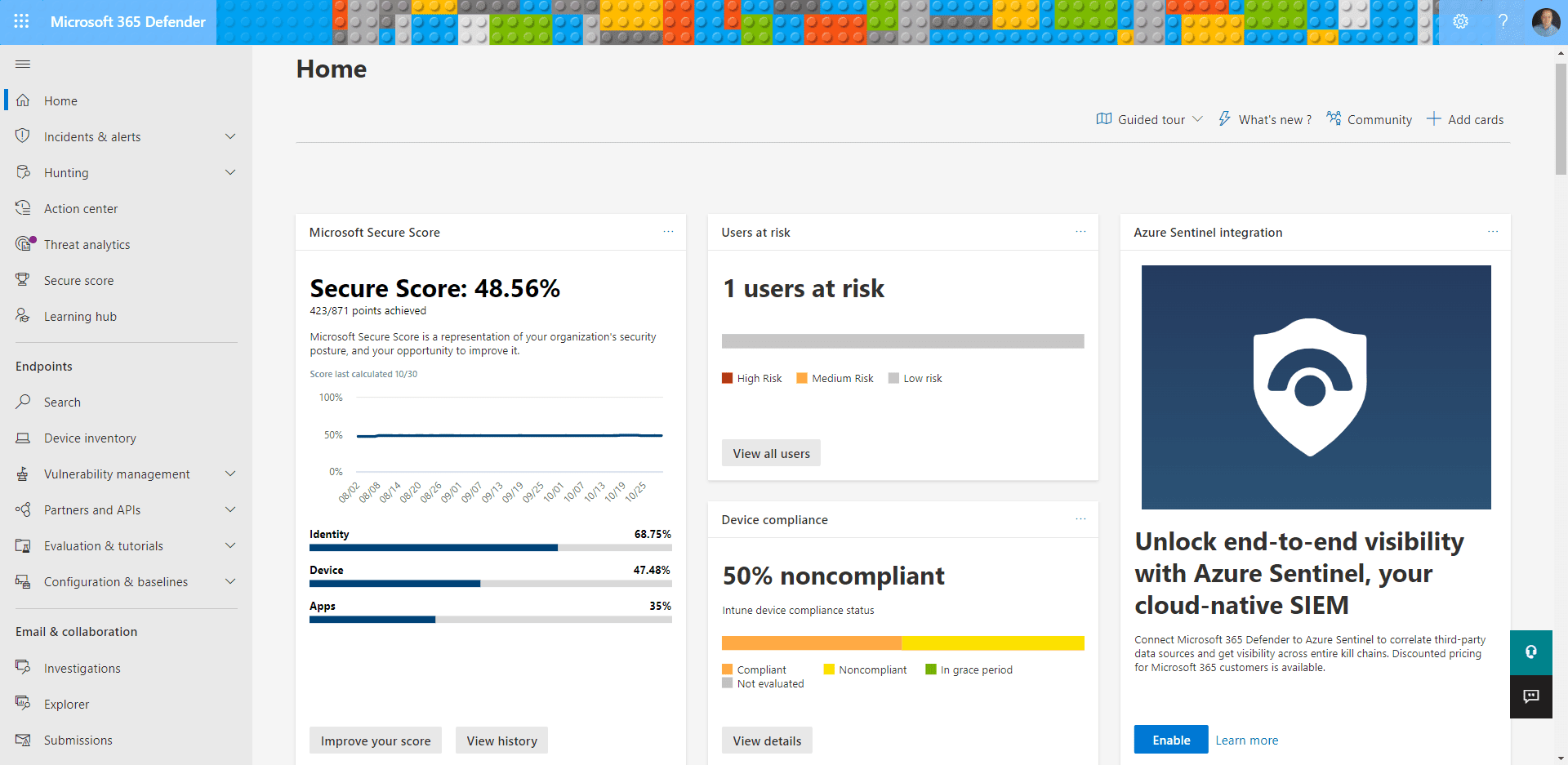Open the Submissions page
This screenshot has height=765, width=1568.
[78, 740]
